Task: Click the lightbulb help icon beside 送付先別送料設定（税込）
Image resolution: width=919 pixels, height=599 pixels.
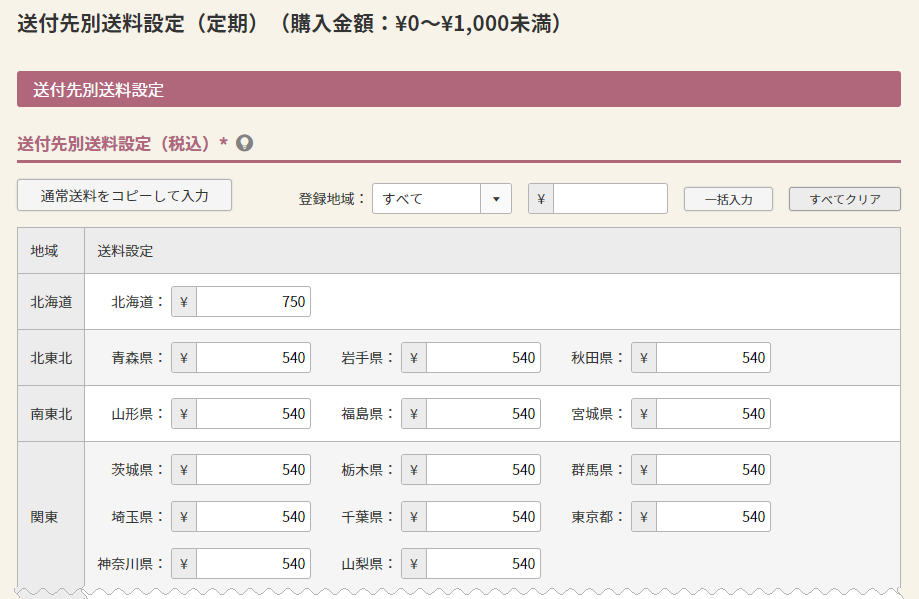Action: click(244, 143)
